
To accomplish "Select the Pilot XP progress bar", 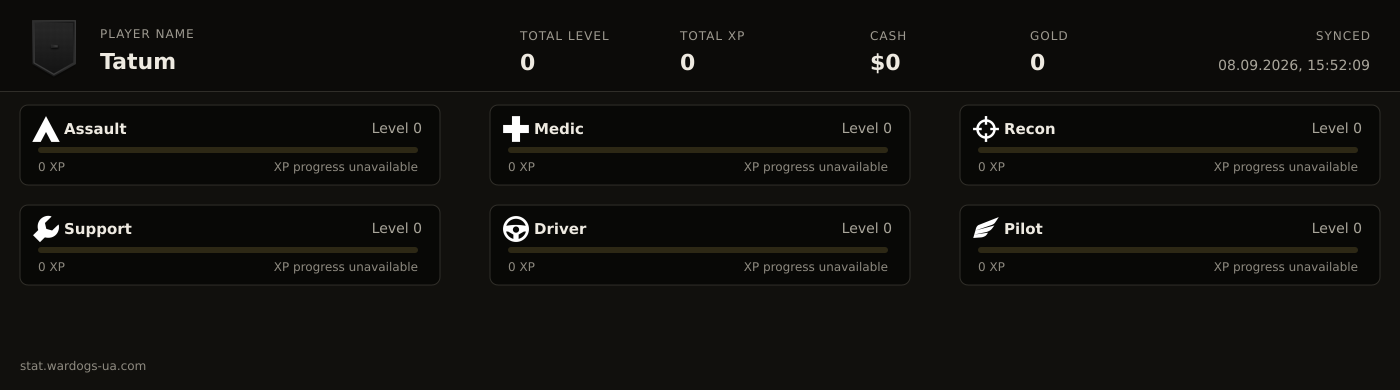I will 1168,250.
